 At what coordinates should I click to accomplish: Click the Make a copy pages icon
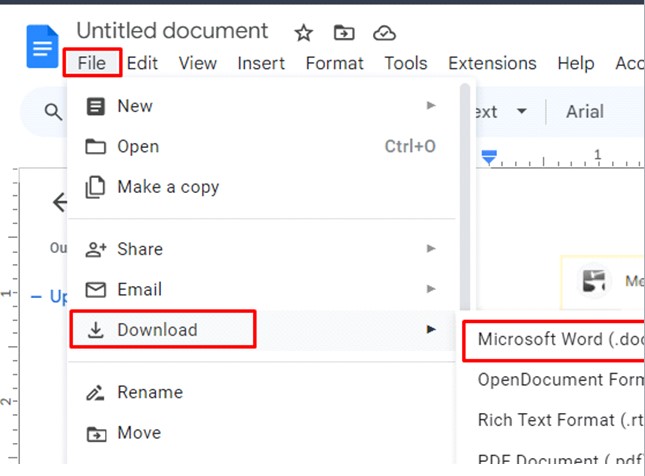point(95,187)
